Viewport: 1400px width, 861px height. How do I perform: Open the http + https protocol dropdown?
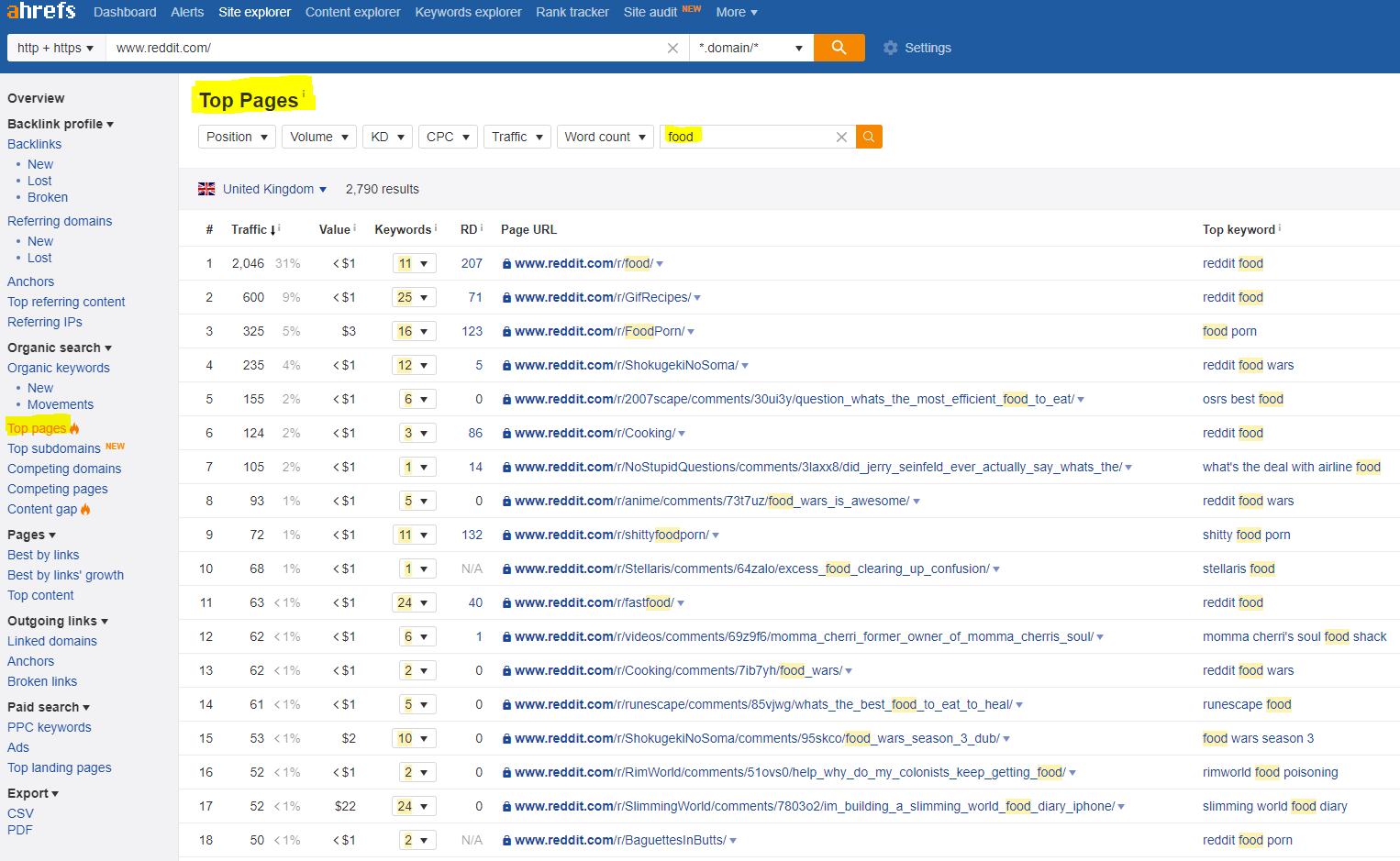pos(56,48)
